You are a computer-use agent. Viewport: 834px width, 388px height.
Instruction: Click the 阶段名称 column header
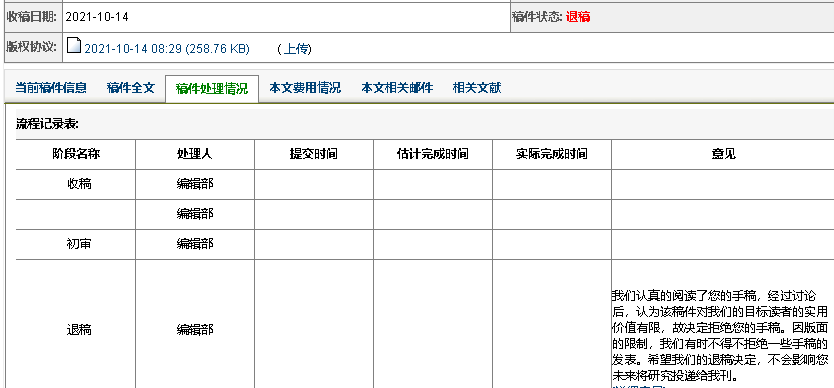pos(76,154)
